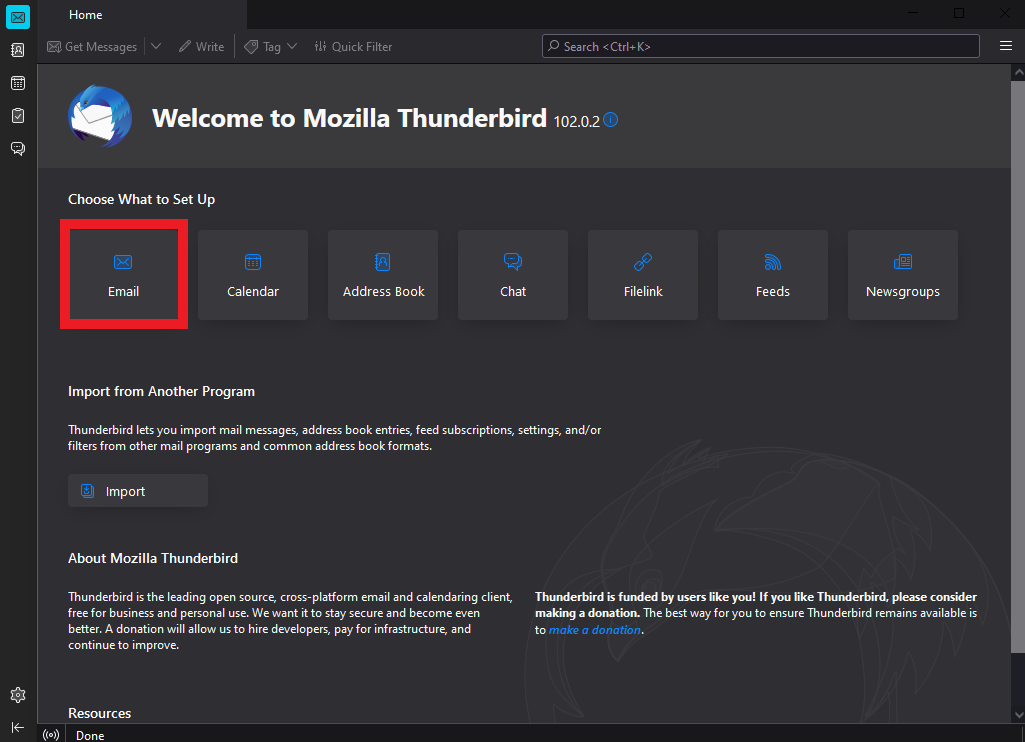The image size is (1025, 742).
Task: Follow the make a donation link
Action: tap(594, 630)
